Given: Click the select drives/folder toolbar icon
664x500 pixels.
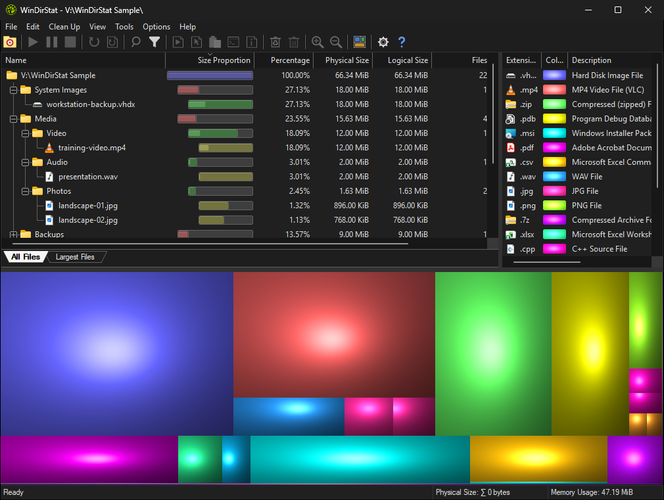Looking at the screenshot, I should point(10,42).
